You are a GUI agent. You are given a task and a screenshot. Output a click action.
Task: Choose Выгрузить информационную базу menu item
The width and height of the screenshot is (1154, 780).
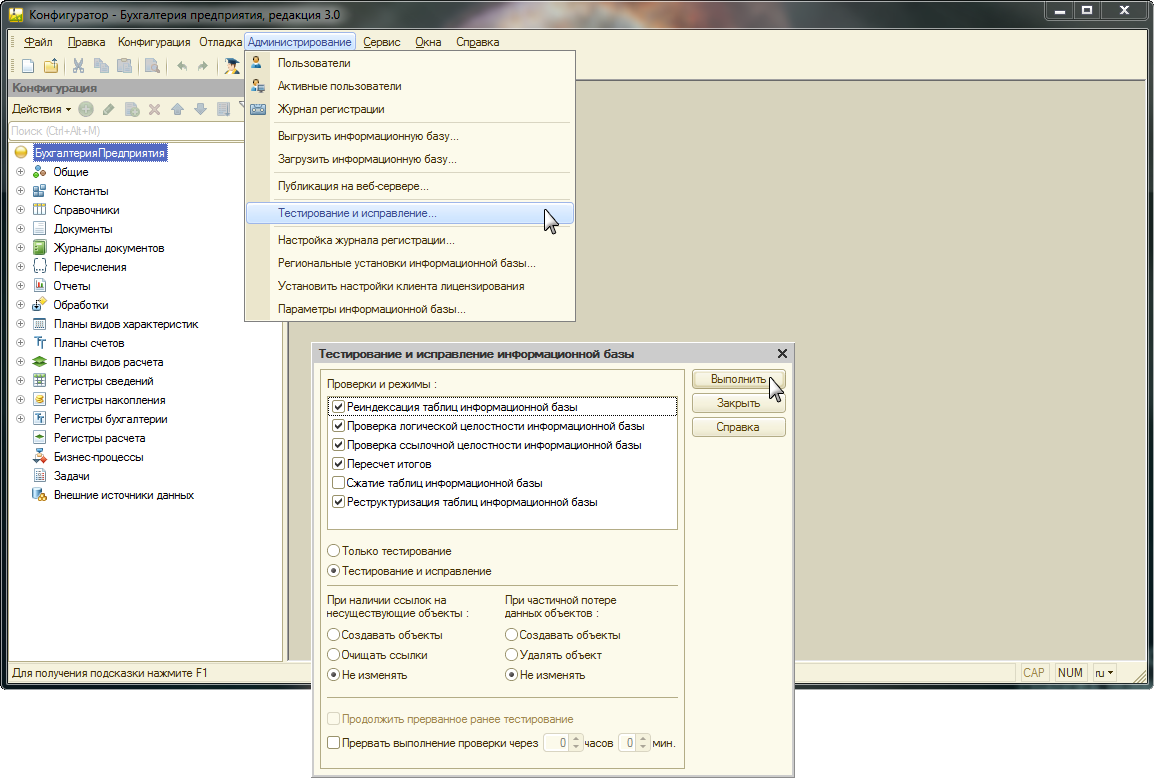[x=410, y=136]
